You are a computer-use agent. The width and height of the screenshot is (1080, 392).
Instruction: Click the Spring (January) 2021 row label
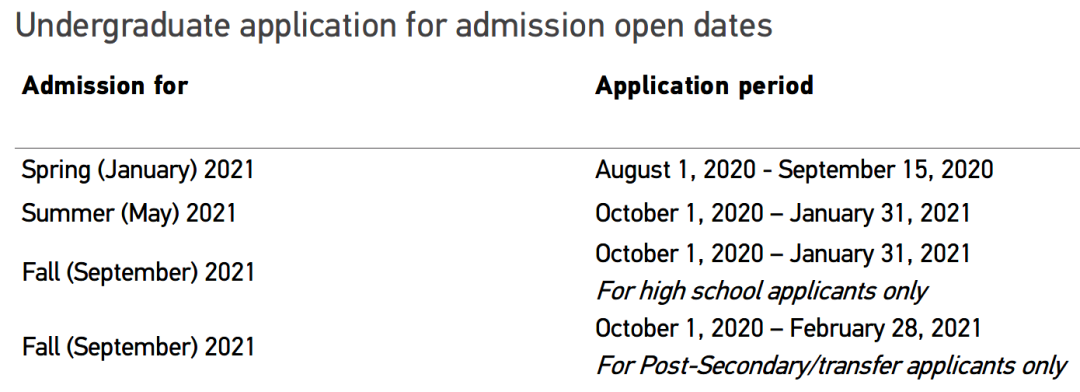(x=138, y=169)
